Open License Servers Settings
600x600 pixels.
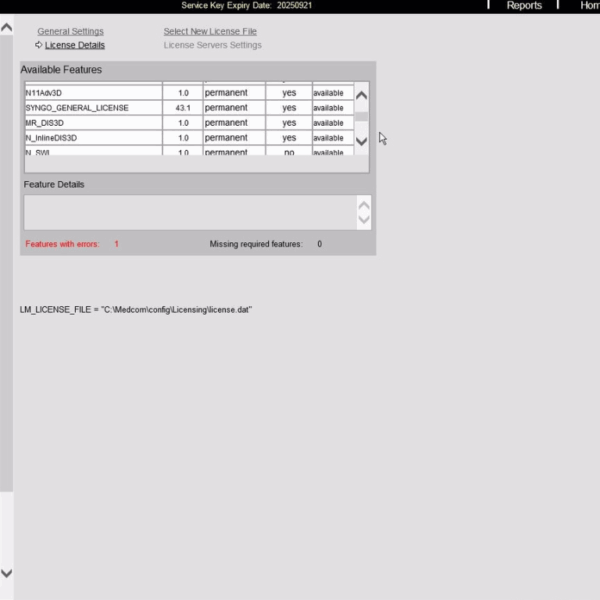[212, 45]
